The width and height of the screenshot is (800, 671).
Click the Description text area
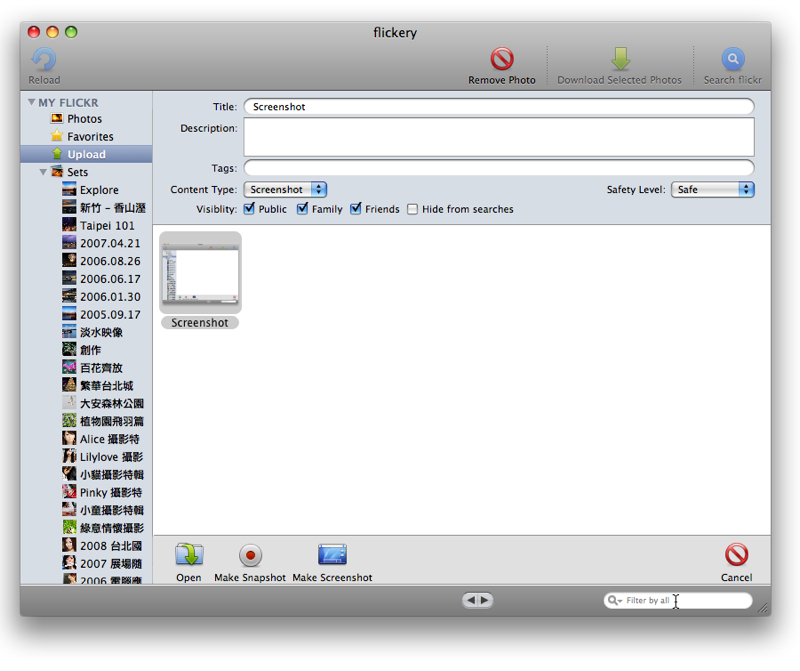tap(499, 137)
